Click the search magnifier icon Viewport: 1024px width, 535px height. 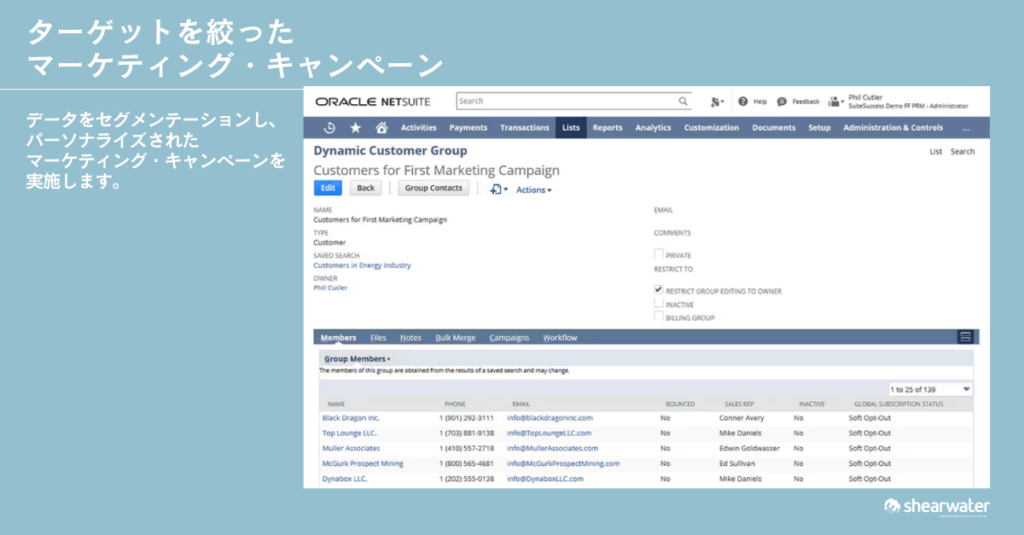point(682,101)
